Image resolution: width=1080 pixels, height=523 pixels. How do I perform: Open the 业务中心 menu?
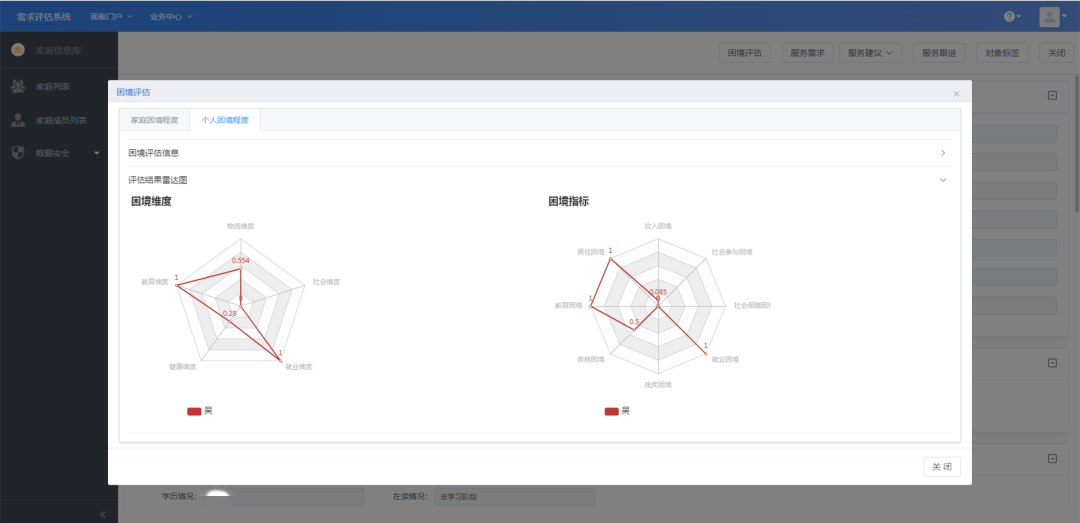pyautogui.click(x=171, y=17)
